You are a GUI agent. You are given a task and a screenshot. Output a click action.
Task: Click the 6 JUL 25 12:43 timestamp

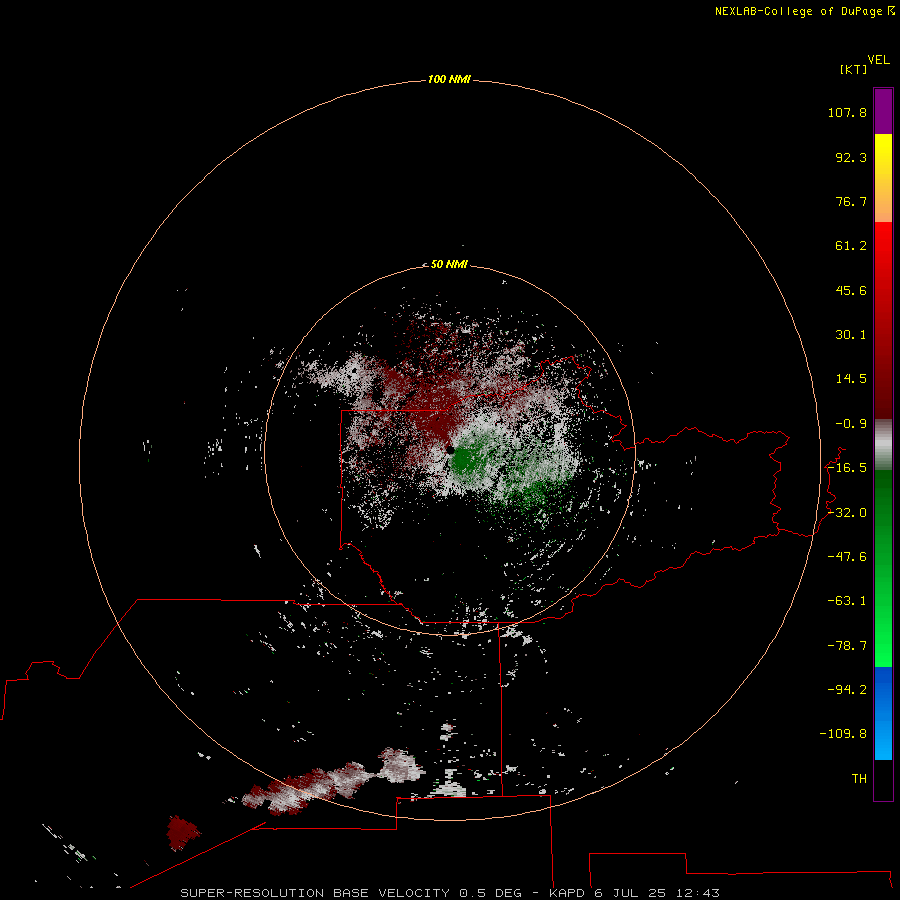[657, 893]
